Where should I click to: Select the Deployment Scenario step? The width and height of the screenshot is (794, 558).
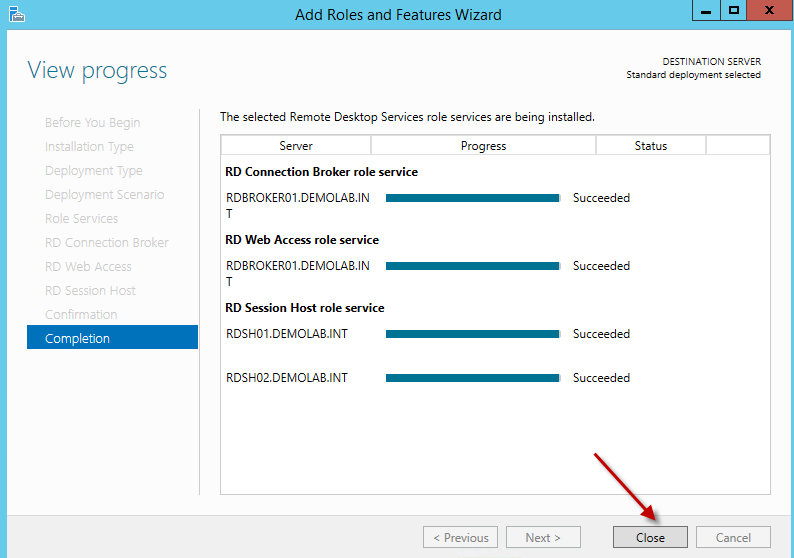coord(104,194)
